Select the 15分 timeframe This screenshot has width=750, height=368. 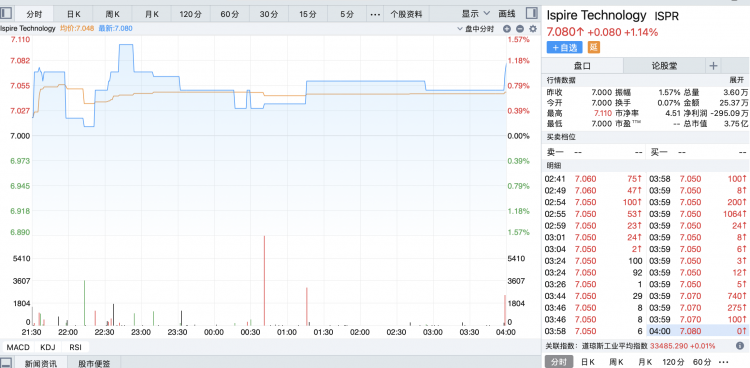tap(308, 14)
